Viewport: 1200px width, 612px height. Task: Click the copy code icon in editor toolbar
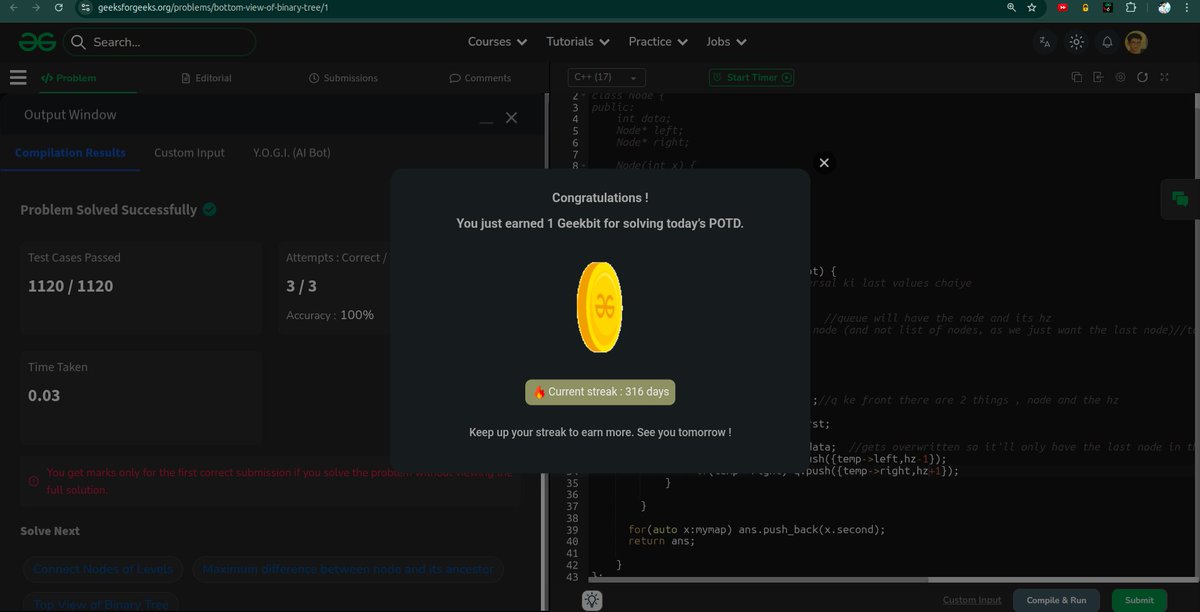pos(1077,77)
